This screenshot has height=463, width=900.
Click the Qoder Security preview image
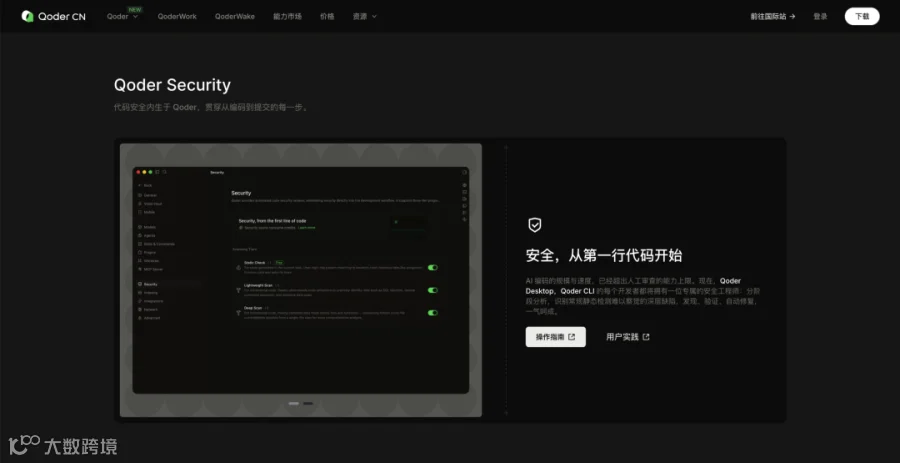[301, 280]
